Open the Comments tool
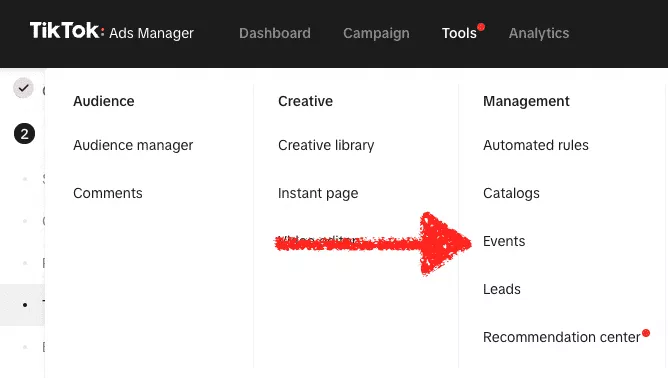Screen dimensions: 668x378 [x=108, y=193]
